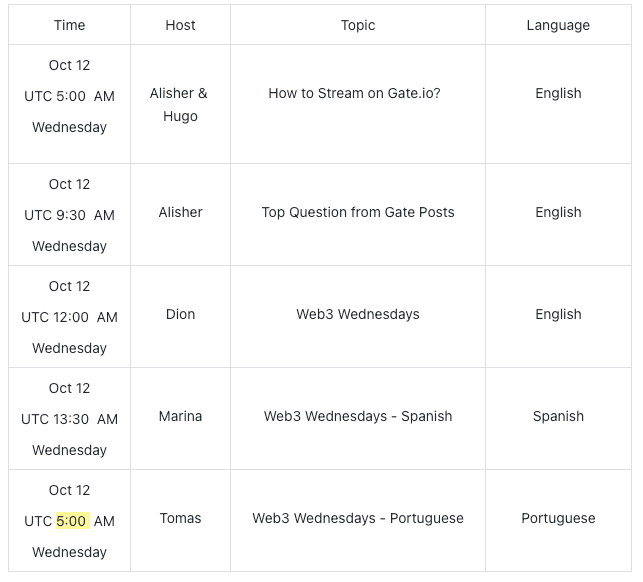This screenshot has width=643, height=582.
Task: Click the UTC 9:30 AM time entry
Action: [69, 215]
